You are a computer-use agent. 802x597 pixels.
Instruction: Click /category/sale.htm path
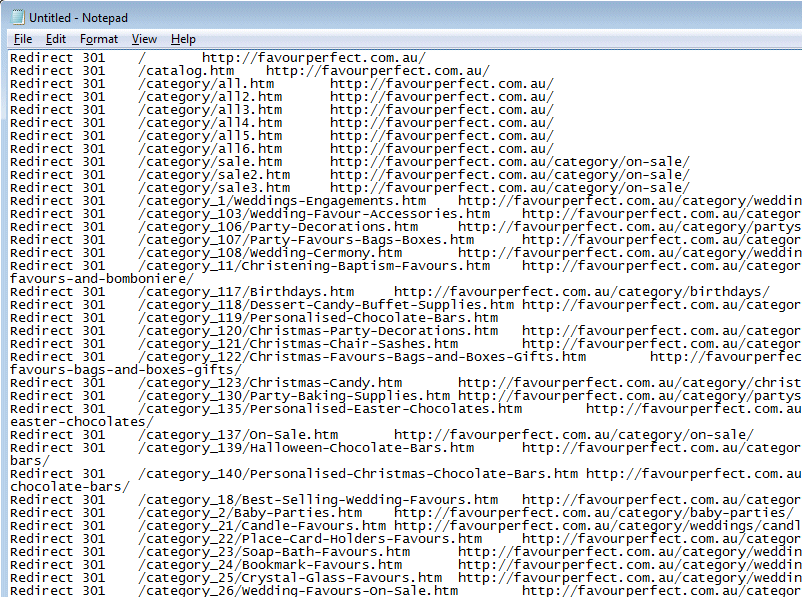210,162
